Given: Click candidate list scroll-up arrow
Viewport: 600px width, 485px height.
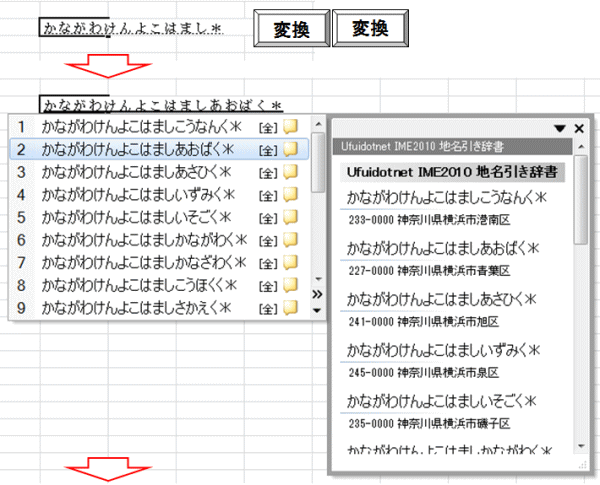Looking at the screenshot, I should pyautogui.click(x=318, y=124).
